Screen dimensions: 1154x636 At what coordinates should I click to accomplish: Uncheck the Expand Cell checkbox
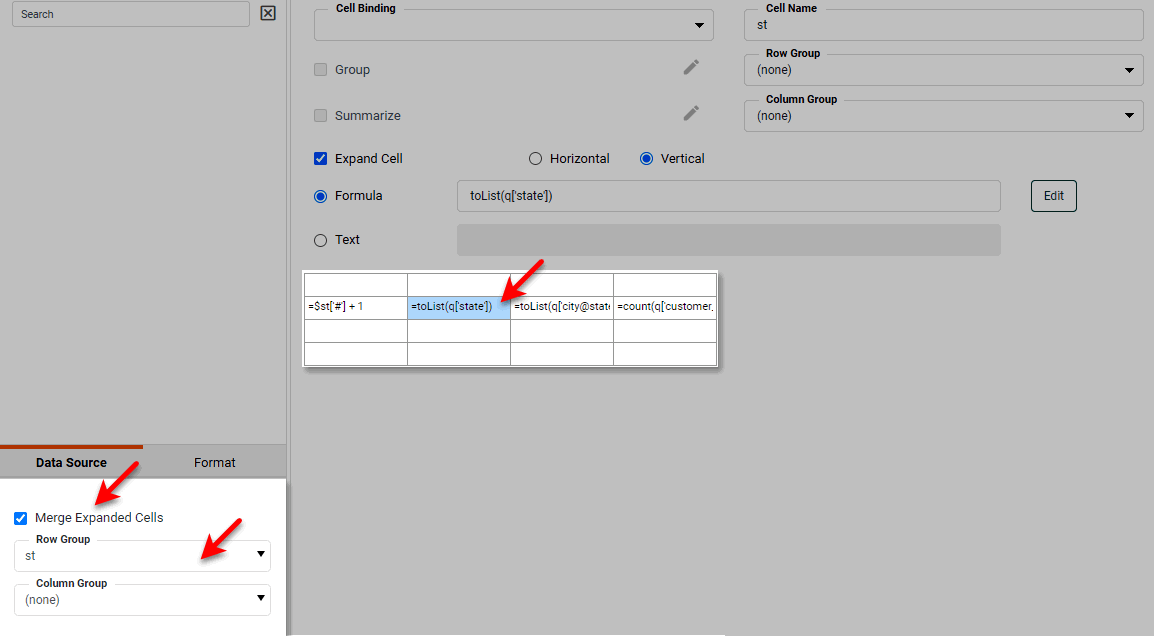320,158
